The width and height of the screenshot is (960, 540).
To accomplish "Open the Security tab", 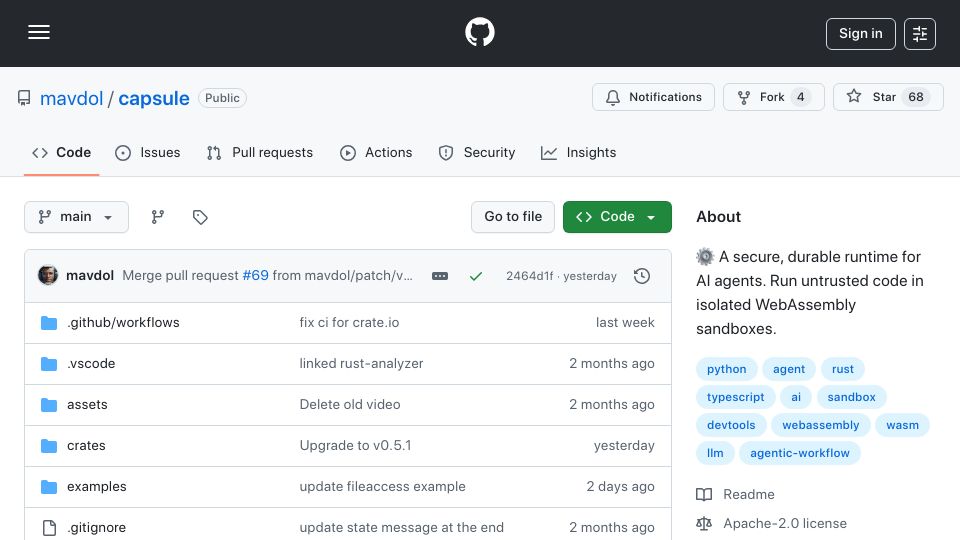I will coord(477,152).
